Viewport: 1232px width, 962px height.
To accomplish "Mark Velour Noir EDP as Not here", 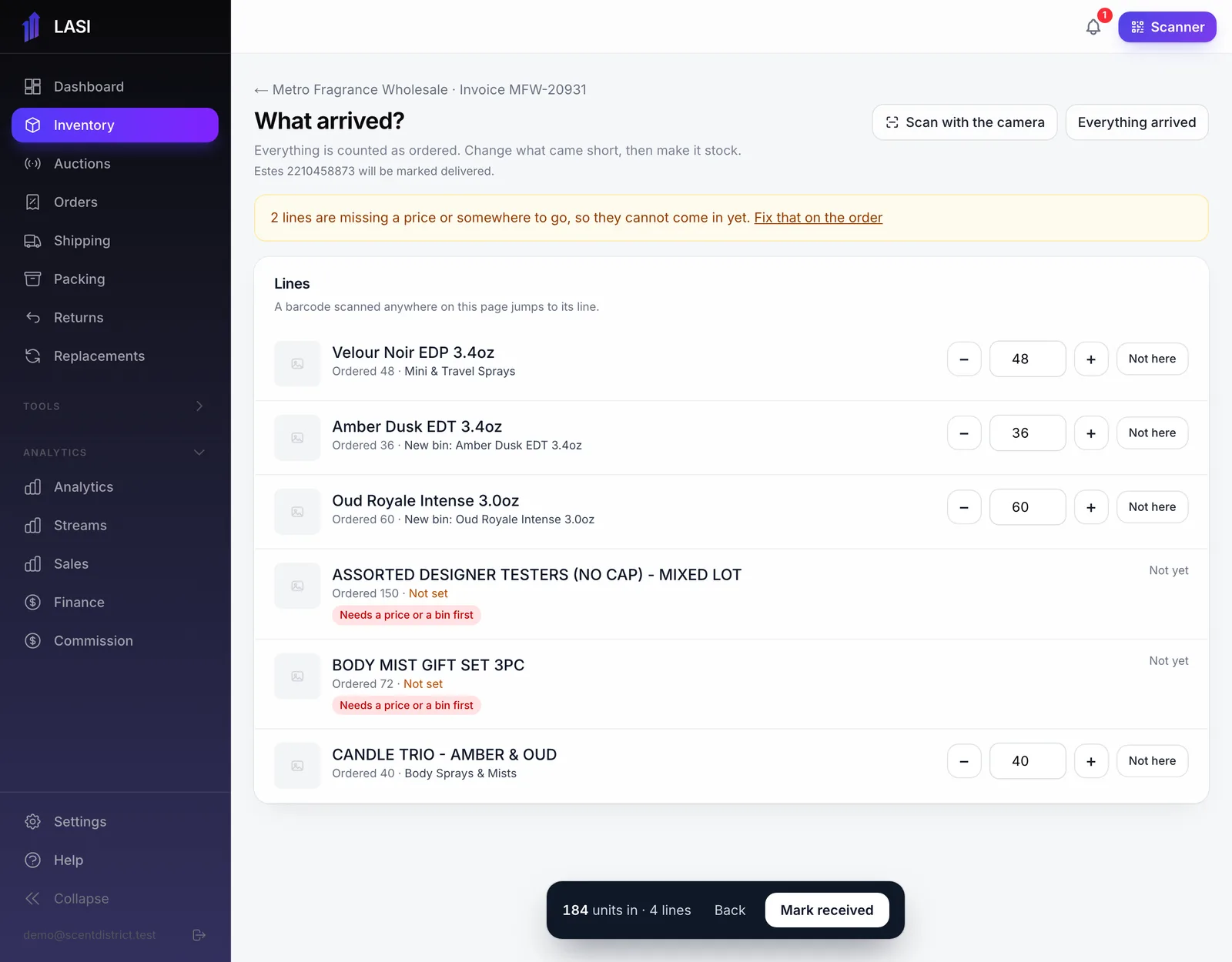I will (x=1152, y=359).
